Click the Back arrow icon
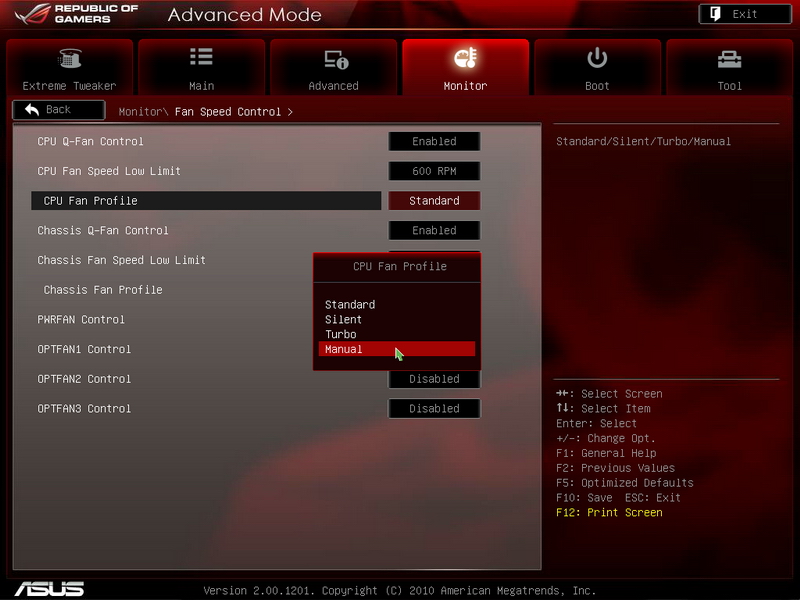The width and height of the screenshot is (800, 600). (x=32, y=109)
